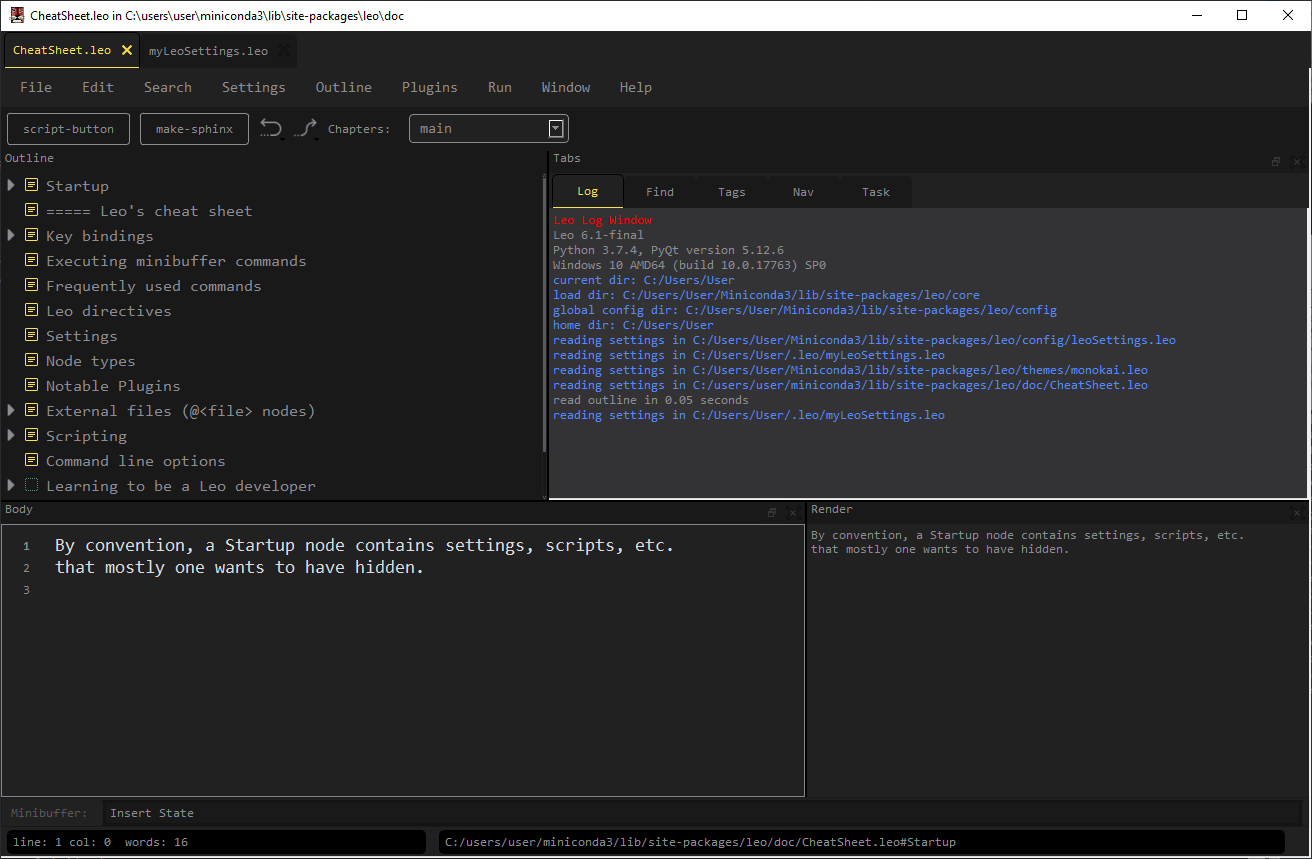Open the Window menu

click(566, 87)
